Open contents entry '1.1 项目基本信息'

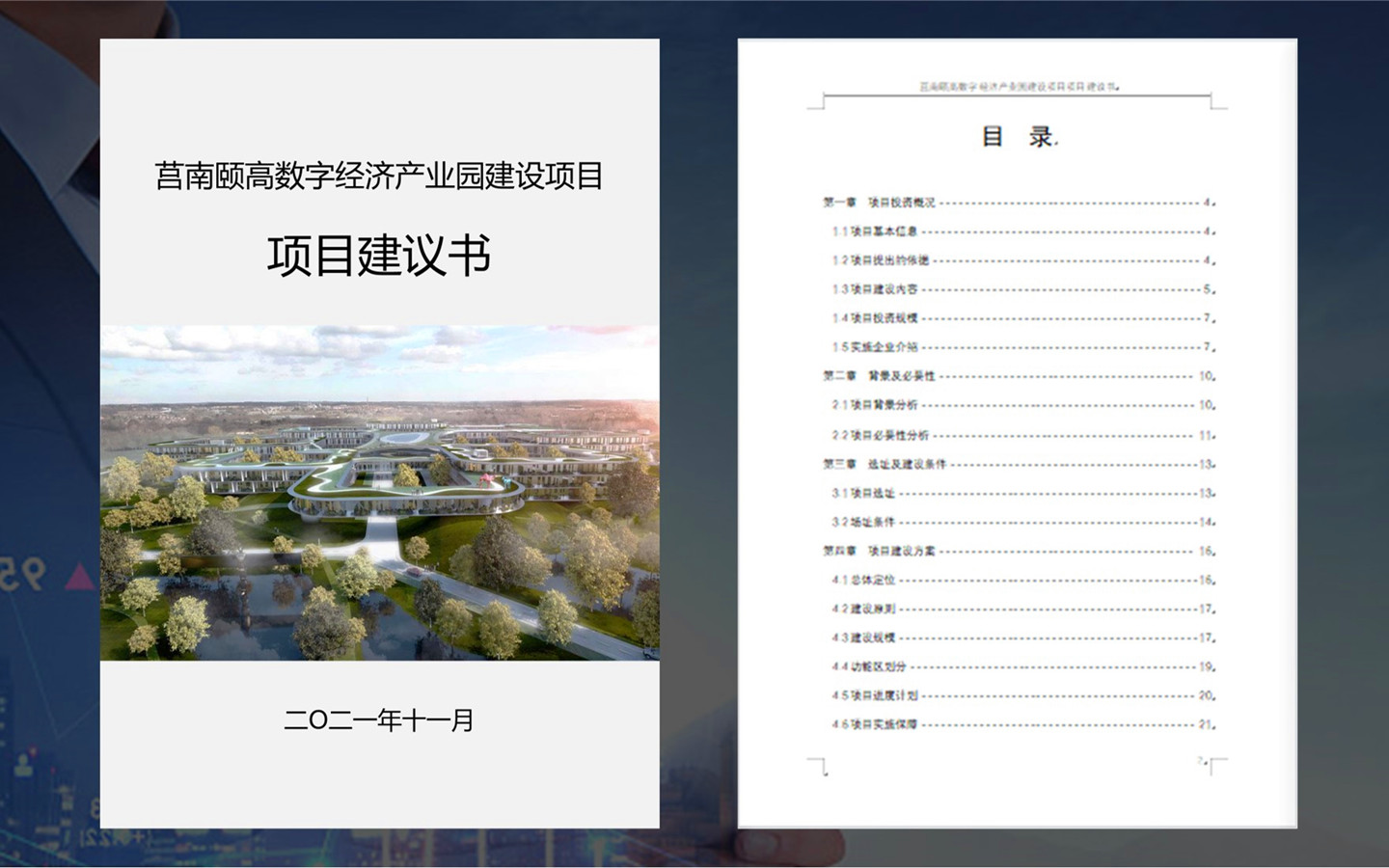click(x=1023, y=231)
